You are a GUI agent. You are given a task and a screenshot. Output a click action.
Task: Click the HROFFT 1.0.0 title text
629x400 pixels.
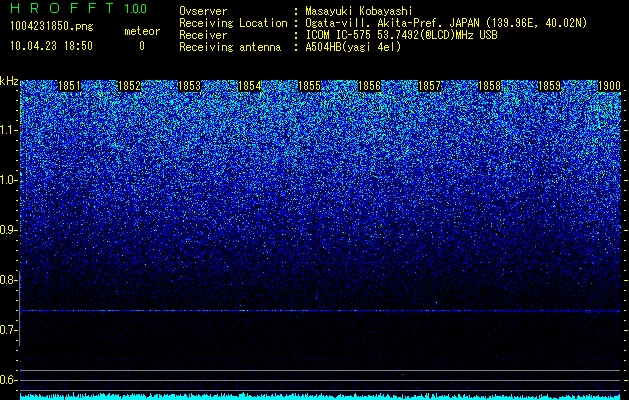click(79, 8)
